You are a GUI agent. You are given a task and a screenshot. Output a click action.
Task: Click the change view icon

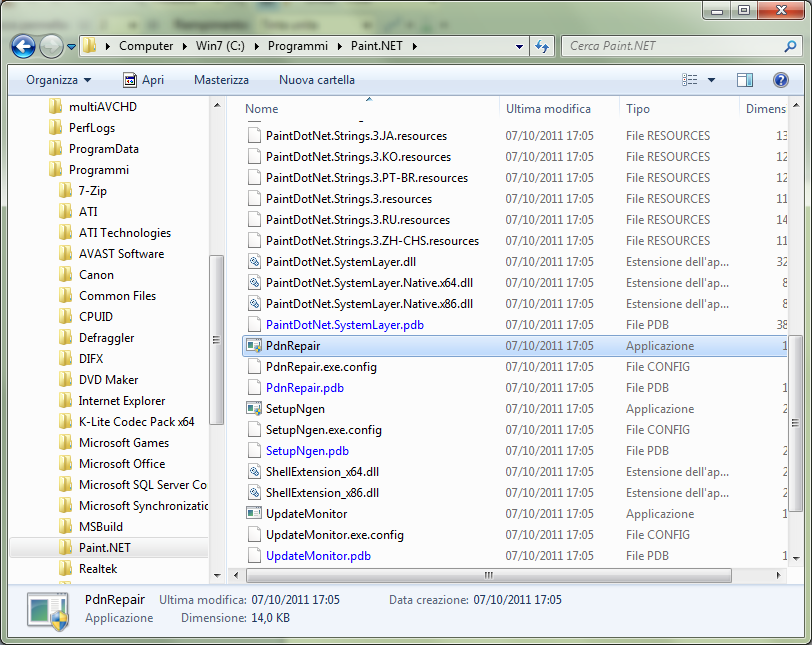click(689, 80)
